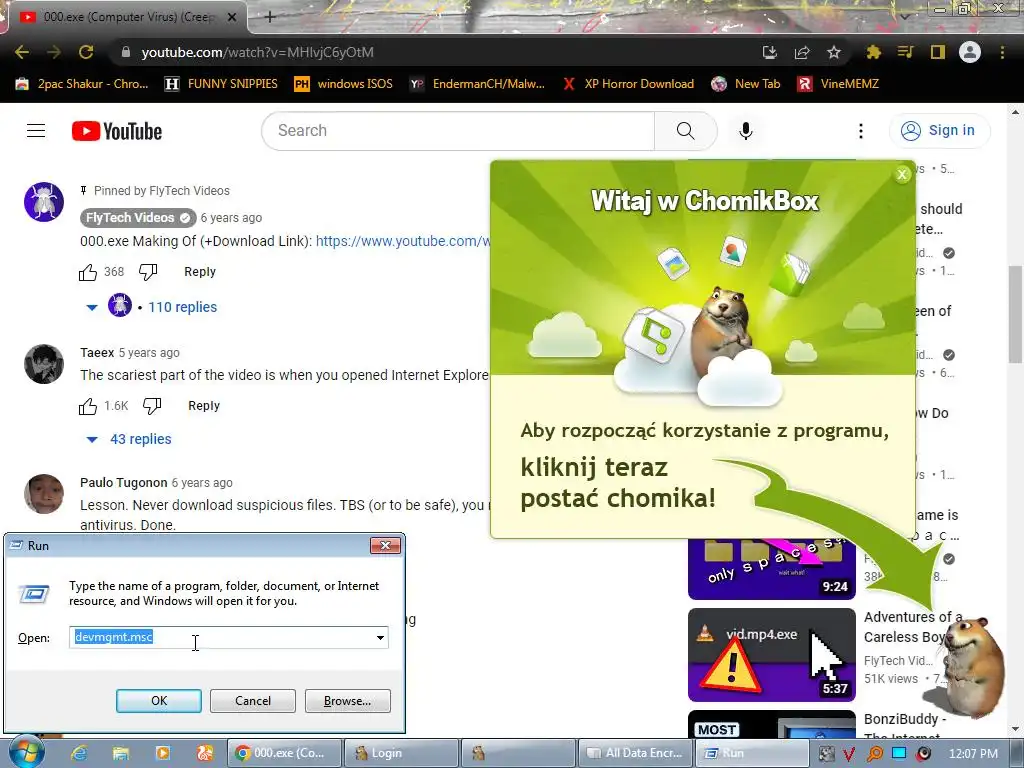Click YouTube Search input box

click(x=458, y=131)
